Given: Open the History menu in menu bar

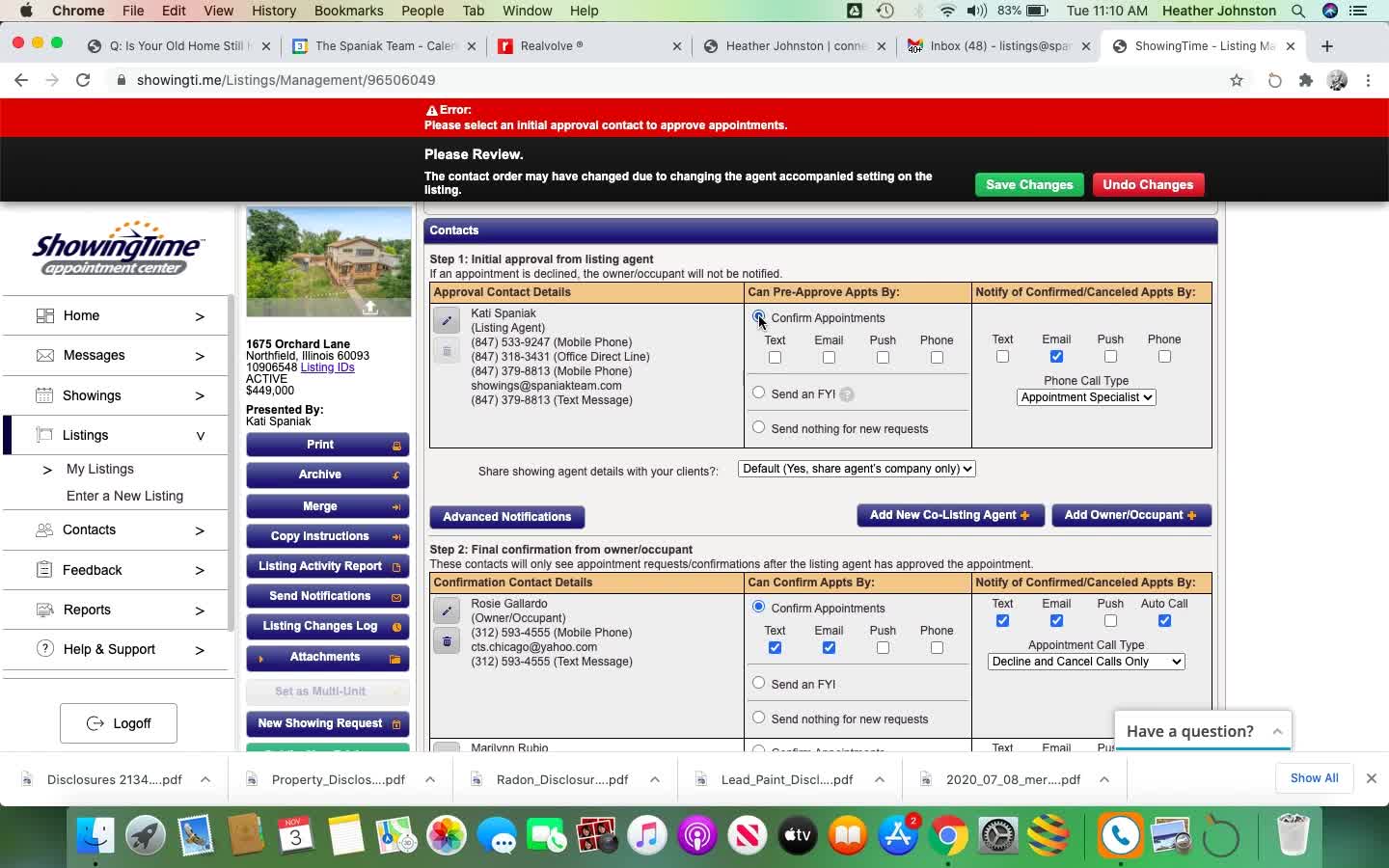Looking at the screenshot, I should click(274, 11).
